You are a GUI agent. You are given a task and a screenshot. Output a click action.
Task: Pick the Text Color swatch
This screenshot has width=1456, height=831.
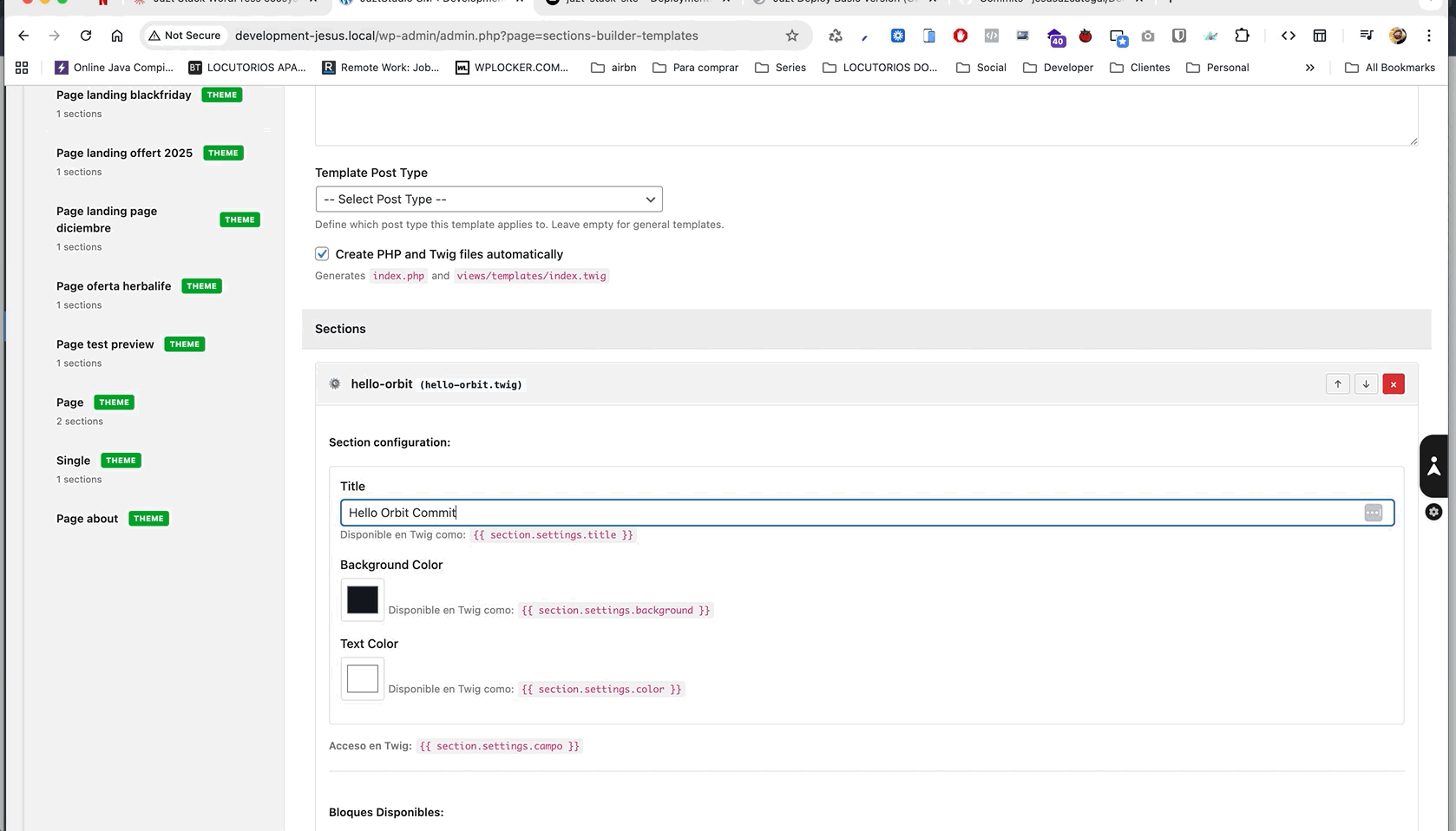coord(363,678)
